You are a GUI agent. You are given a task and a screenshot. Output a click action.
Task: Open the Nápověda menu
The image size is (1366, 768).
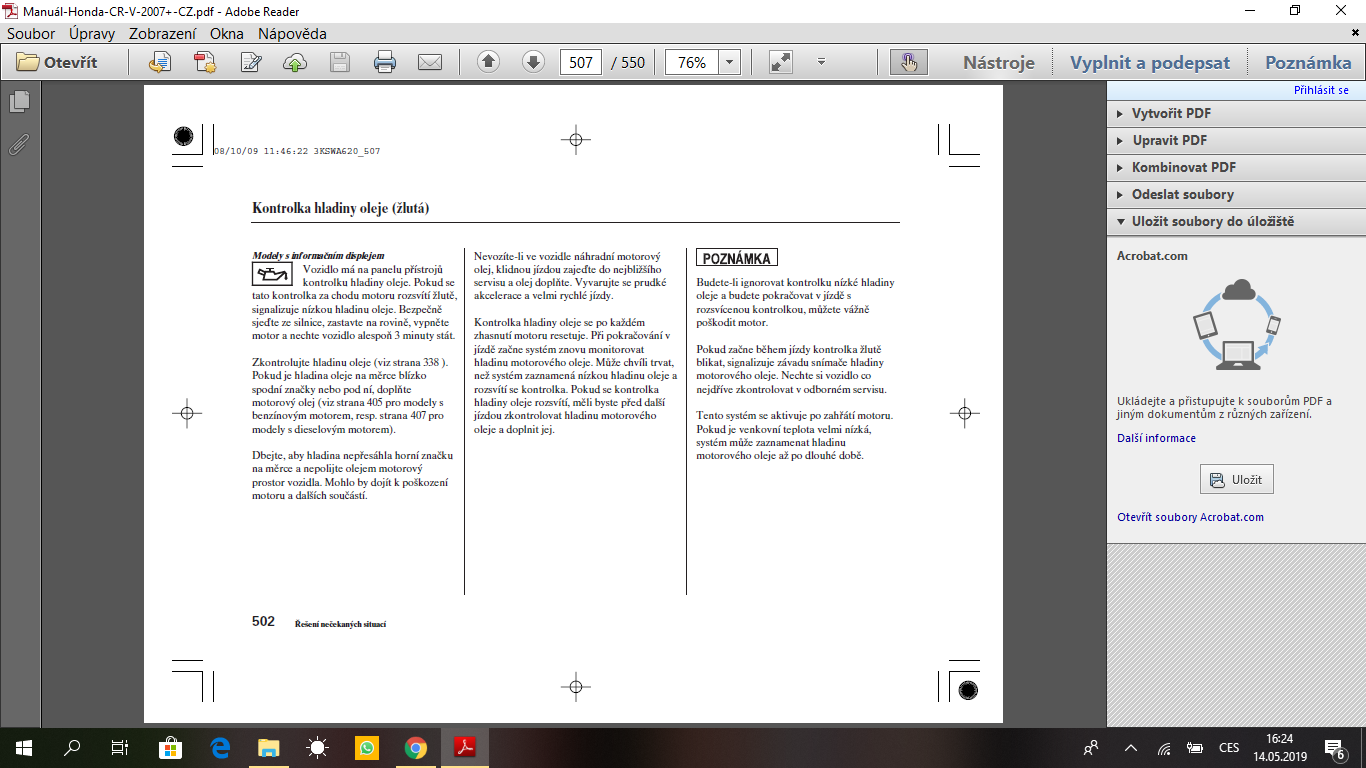point(292,33)
